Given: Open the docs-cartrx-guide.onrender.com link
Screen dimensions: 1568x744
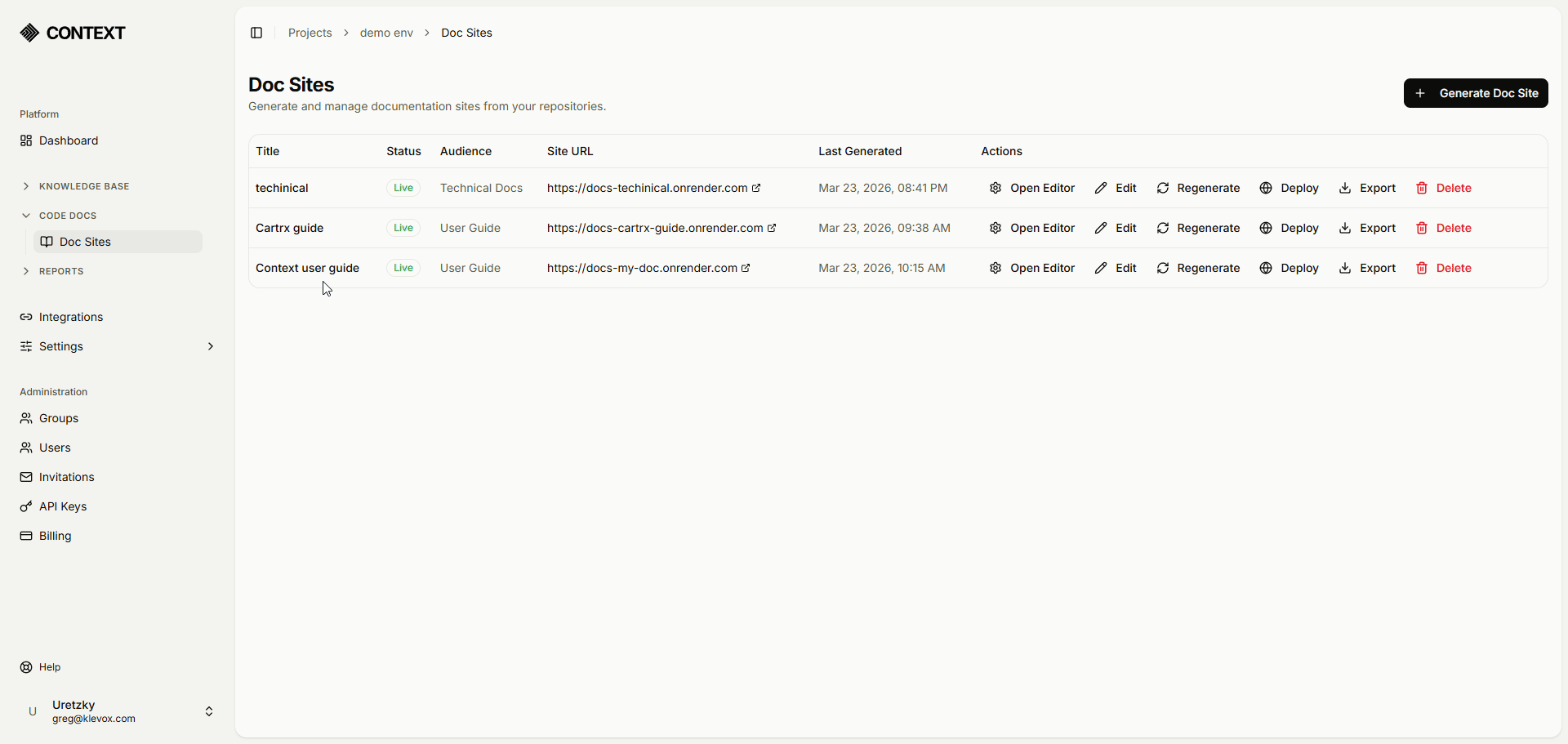Looking at the screenshot, I should point(655,228).
